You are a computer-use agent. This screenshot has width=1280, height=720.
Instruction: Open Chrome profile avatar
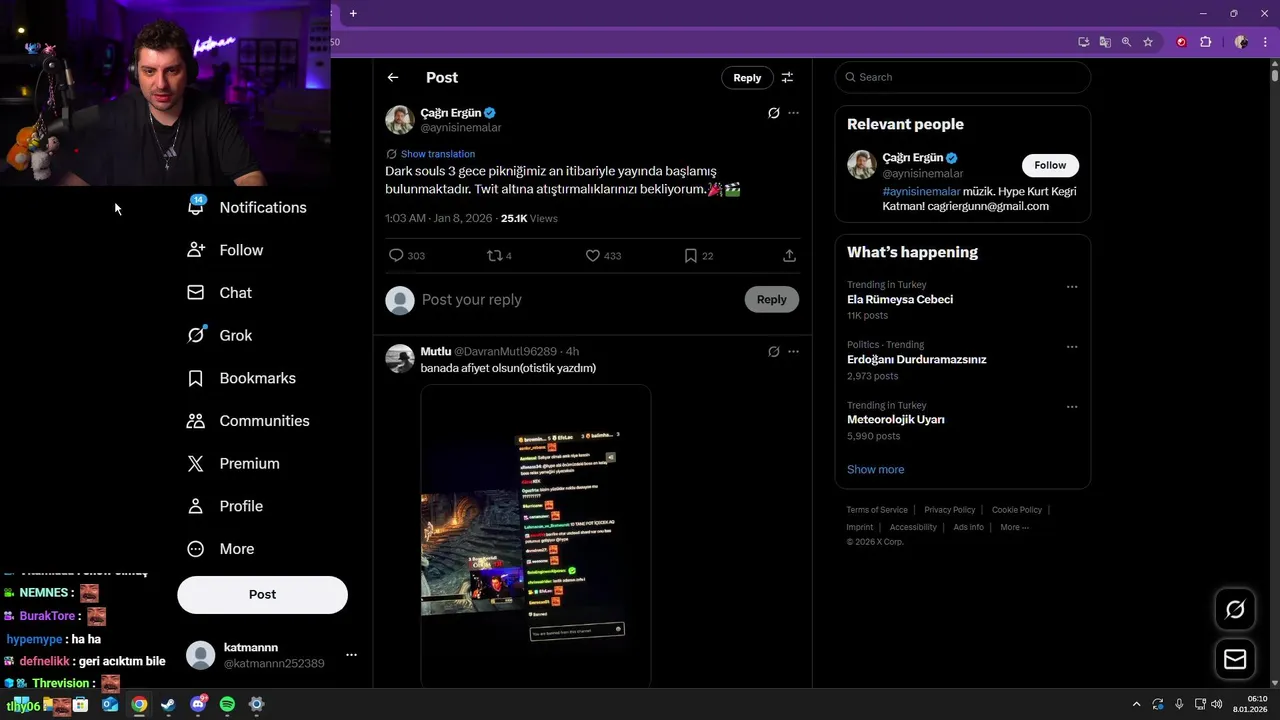(x=1241, y=42)
